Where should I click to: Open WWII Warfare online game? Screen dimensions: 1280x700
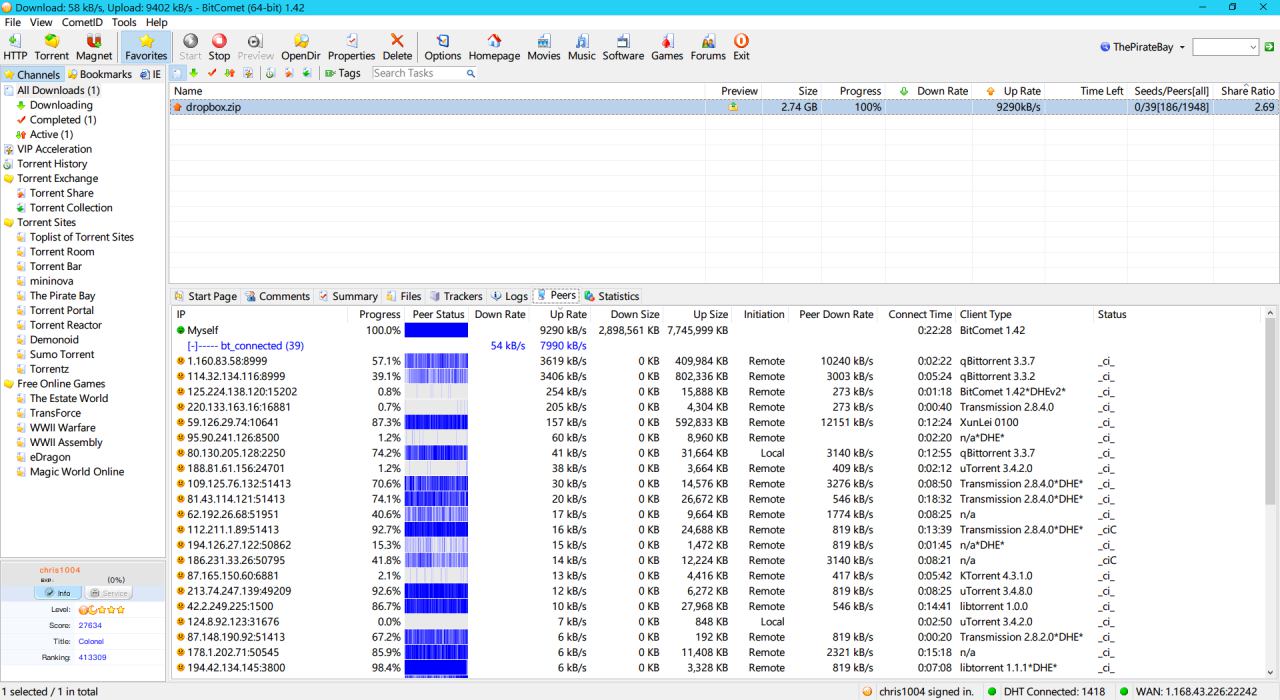(62, 428)
